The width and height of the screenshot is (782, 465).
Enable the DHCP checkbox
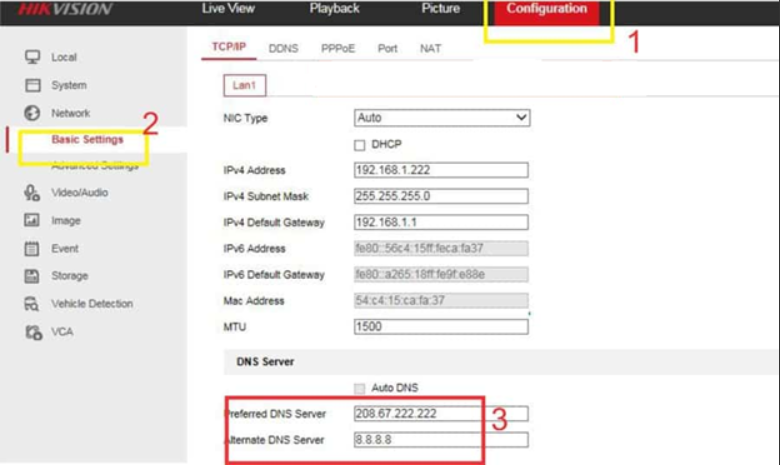click(361, 144)
